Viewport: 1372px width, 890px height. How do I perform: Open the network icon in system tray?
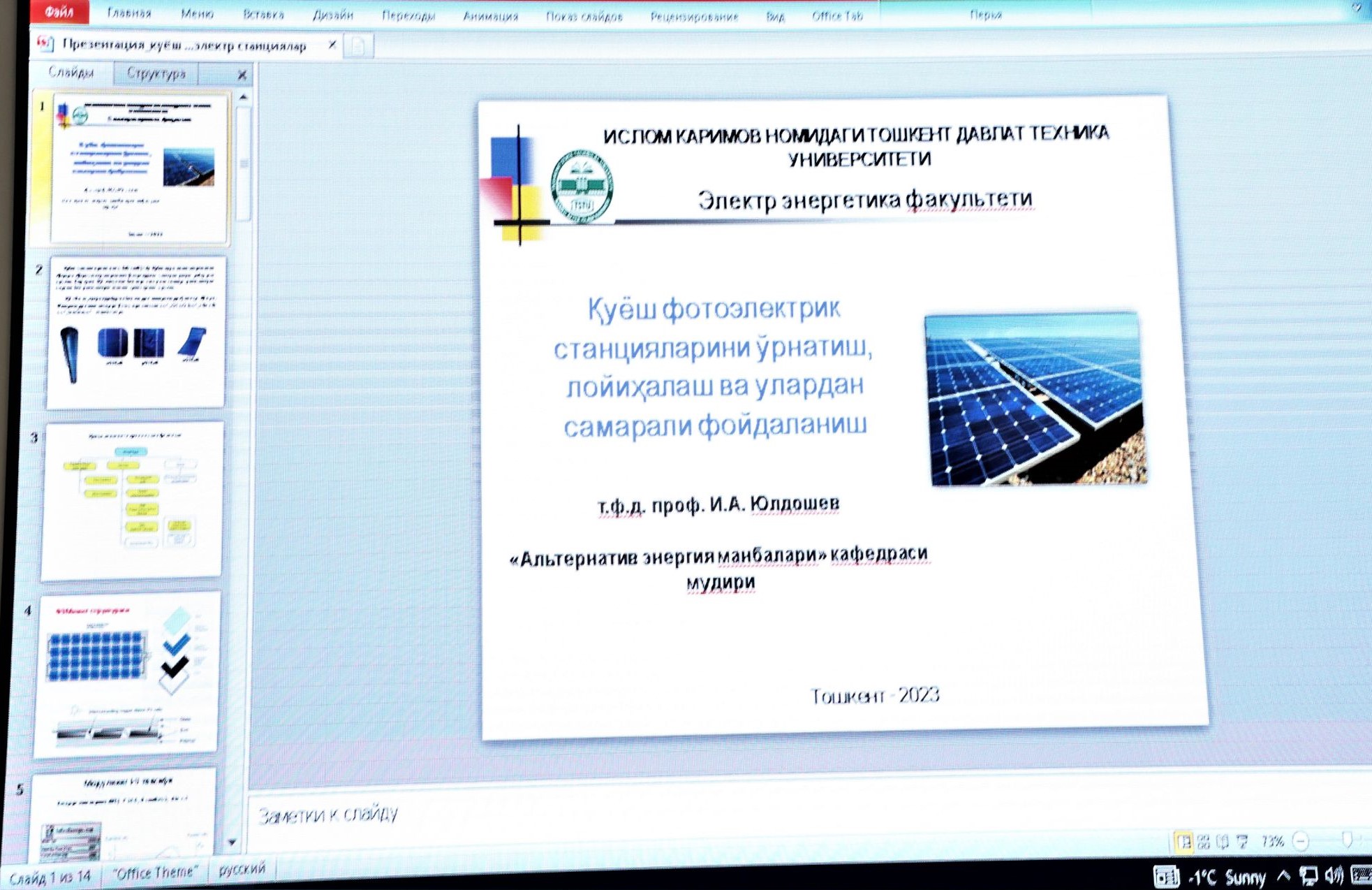(x=1308, y=876)
